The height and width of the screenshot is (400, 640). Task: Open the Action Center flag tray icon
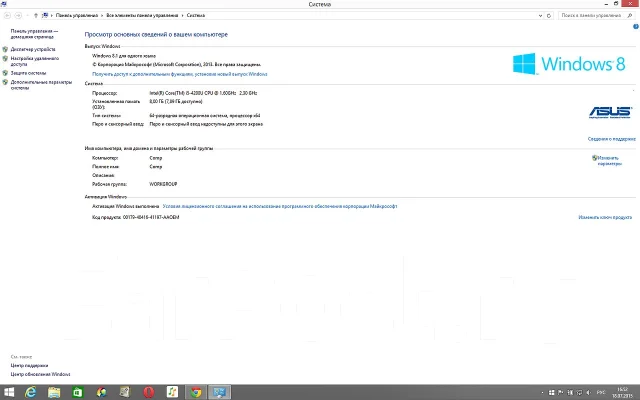click(x=561, y=393)
